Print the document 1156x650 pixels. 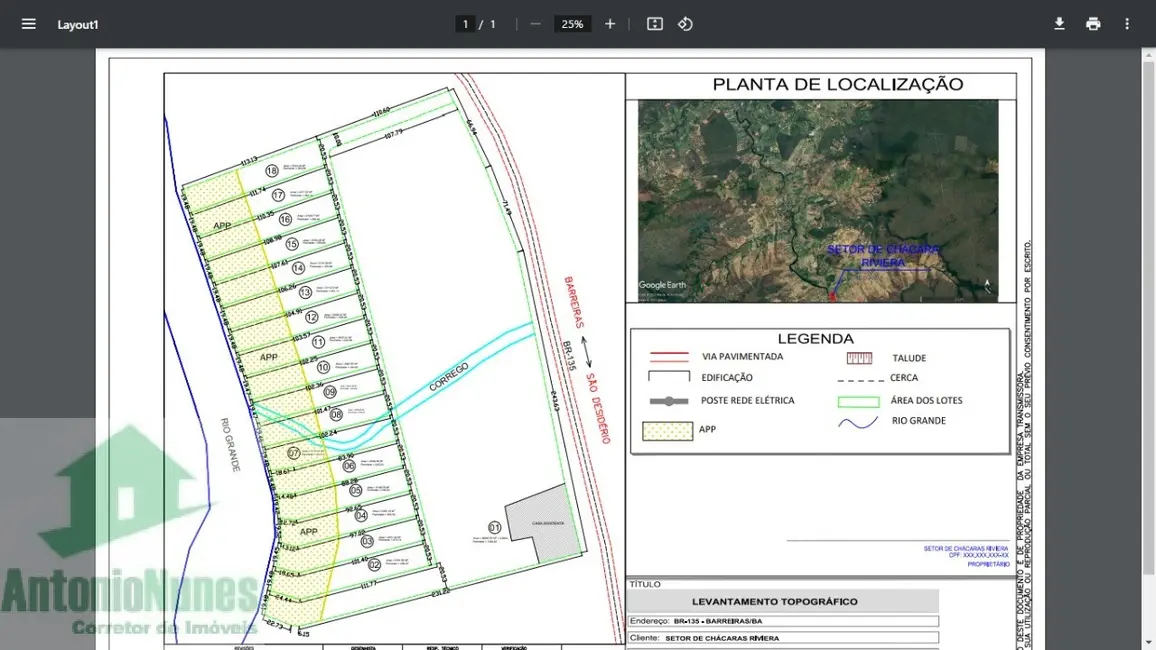(x=1093, y=24)
